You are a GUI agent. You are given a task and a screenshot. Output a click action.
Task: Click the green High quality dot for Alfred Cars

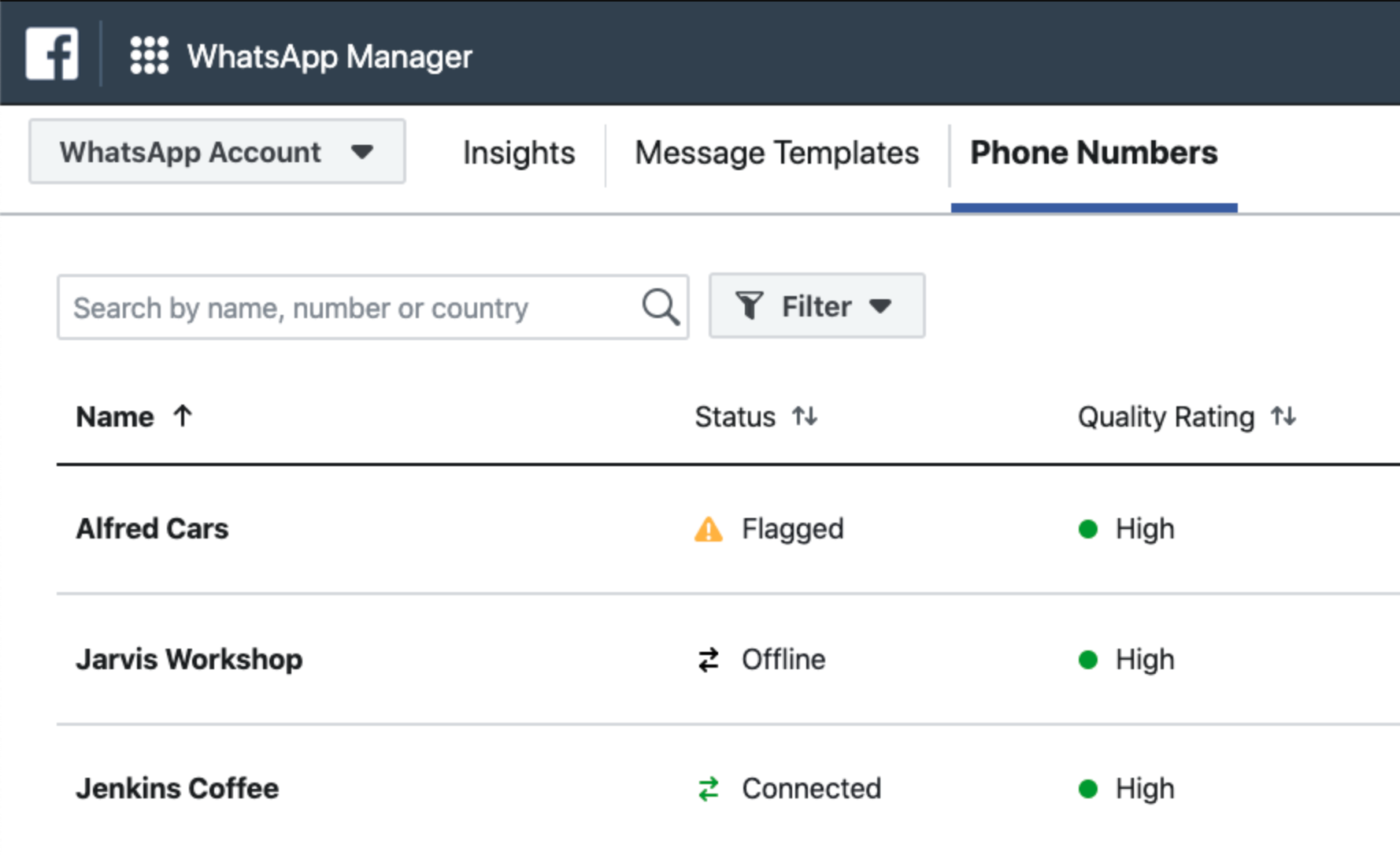click(x=1090, y=530)
